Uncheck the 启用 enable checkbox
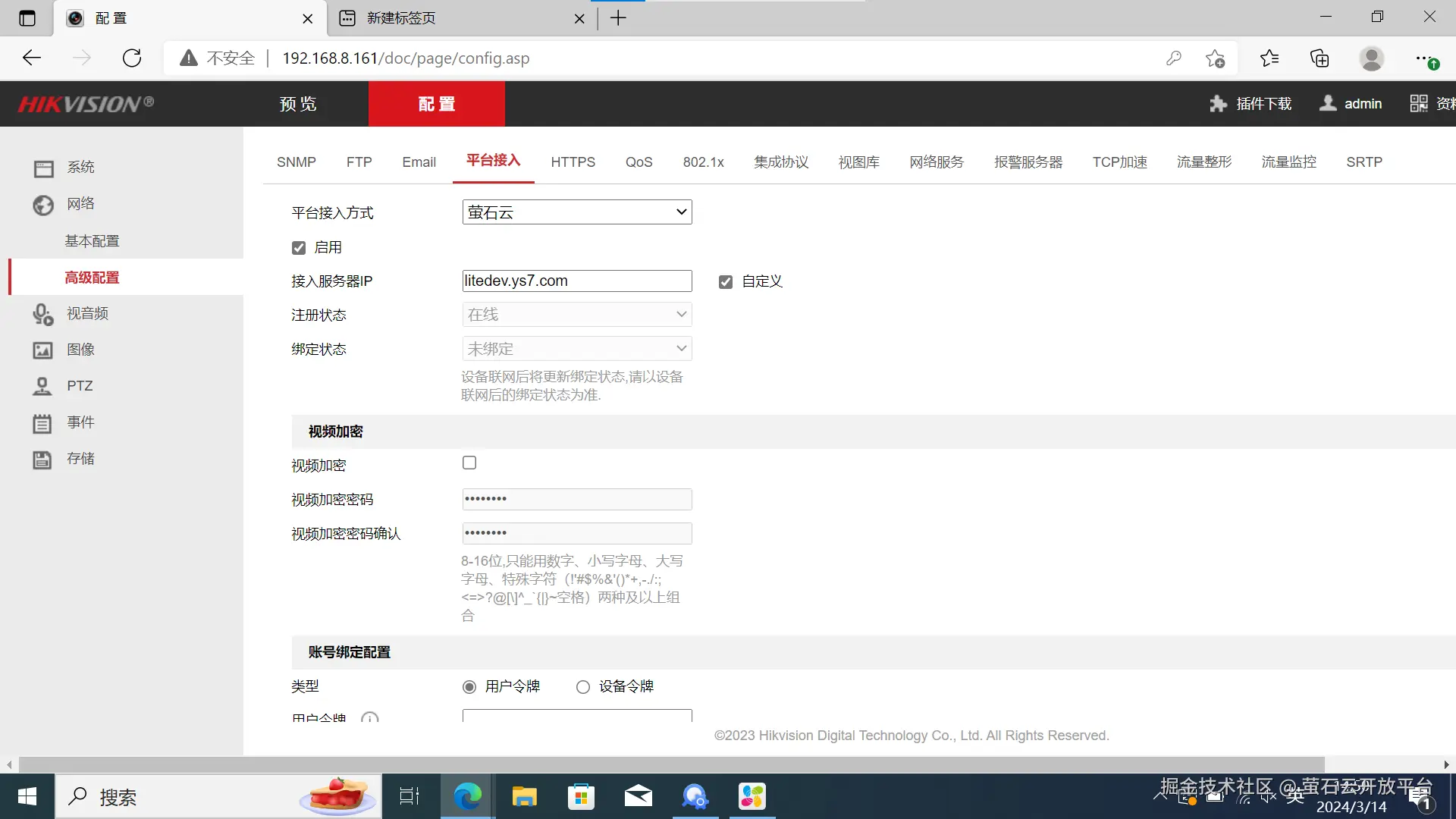This screenshot has height=819, width=1456. tap(299, 248)
